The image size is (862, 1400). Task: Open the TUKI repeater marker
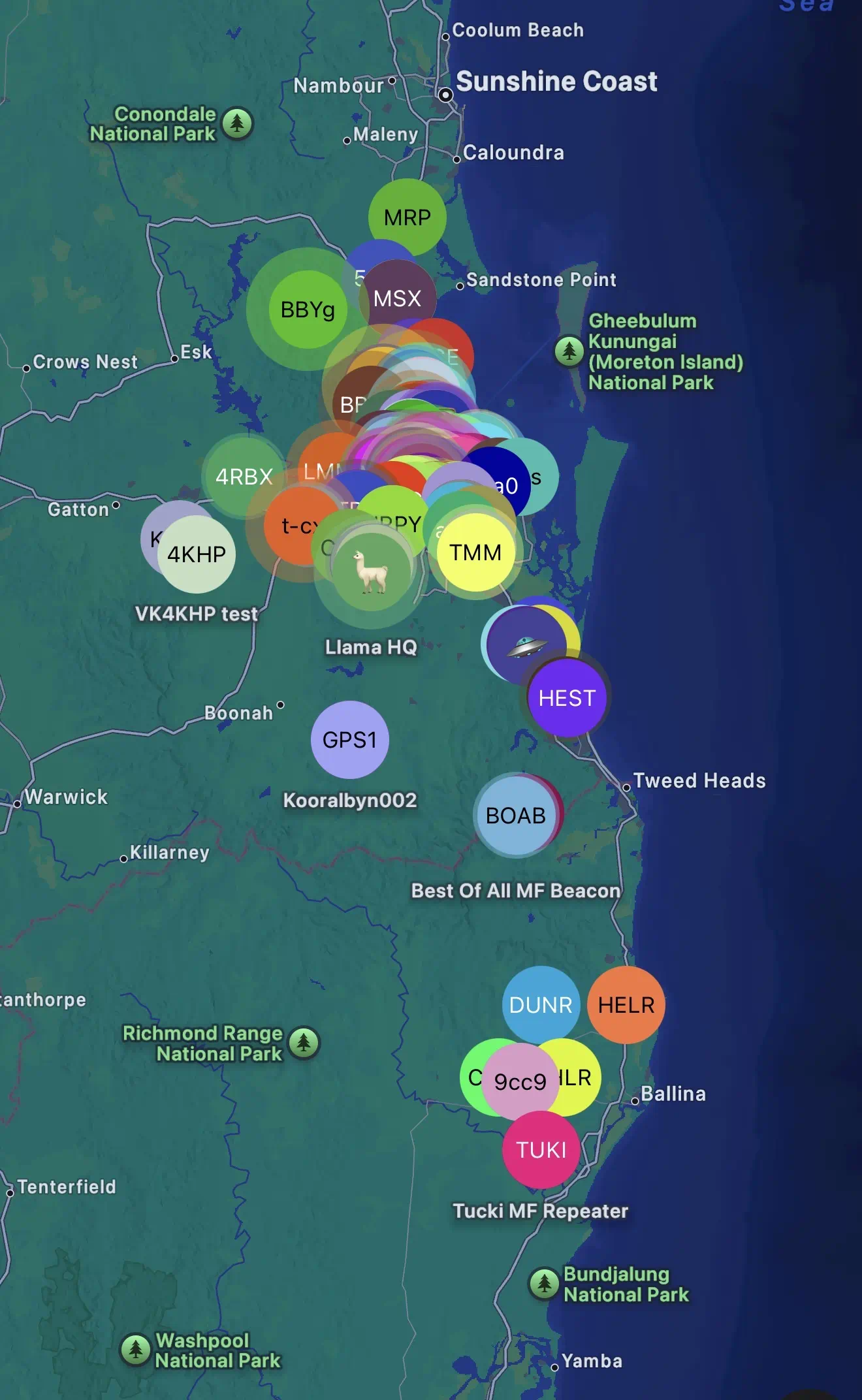541,1150
